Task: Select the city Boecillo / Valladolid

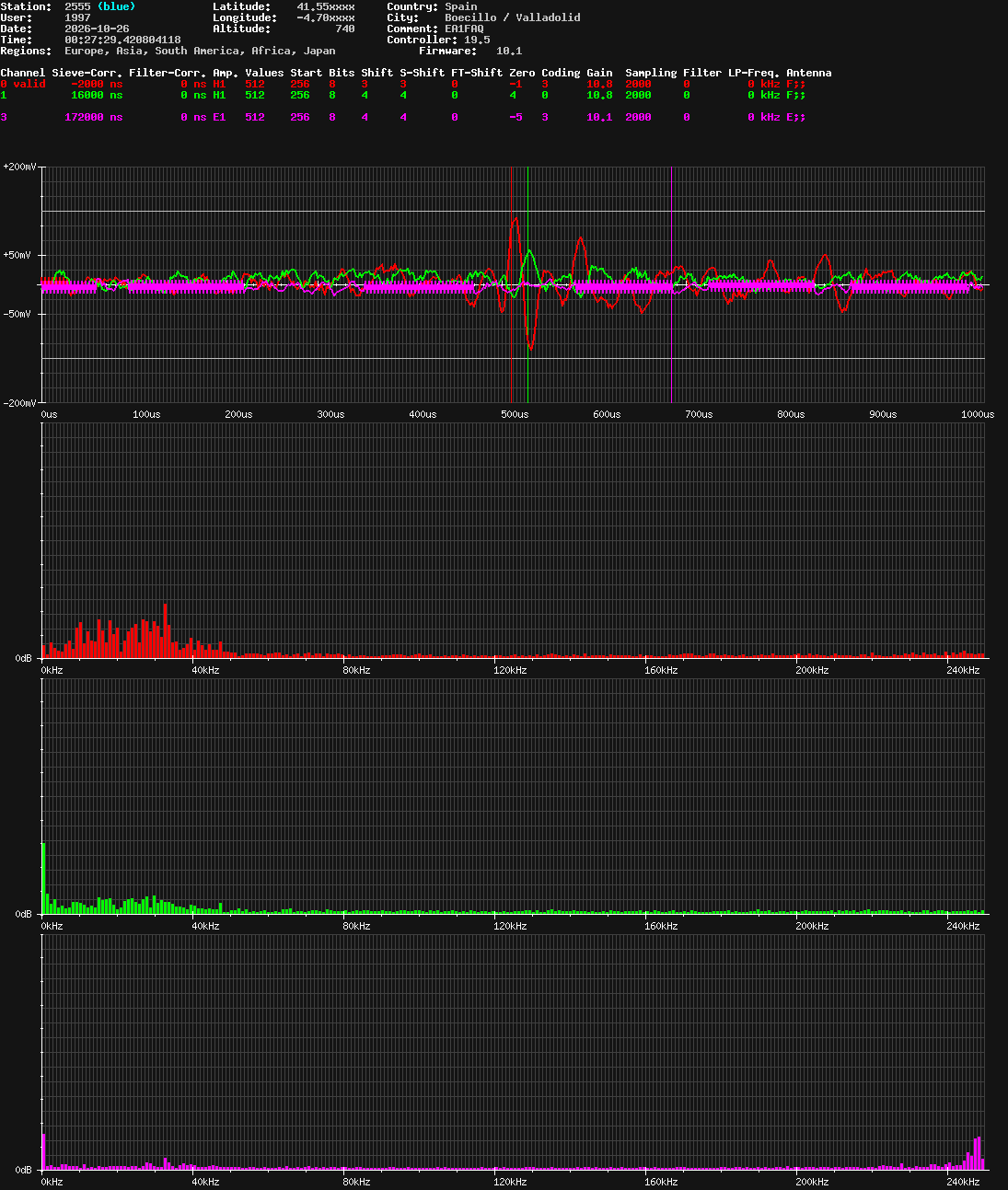Action: point(513,17)
